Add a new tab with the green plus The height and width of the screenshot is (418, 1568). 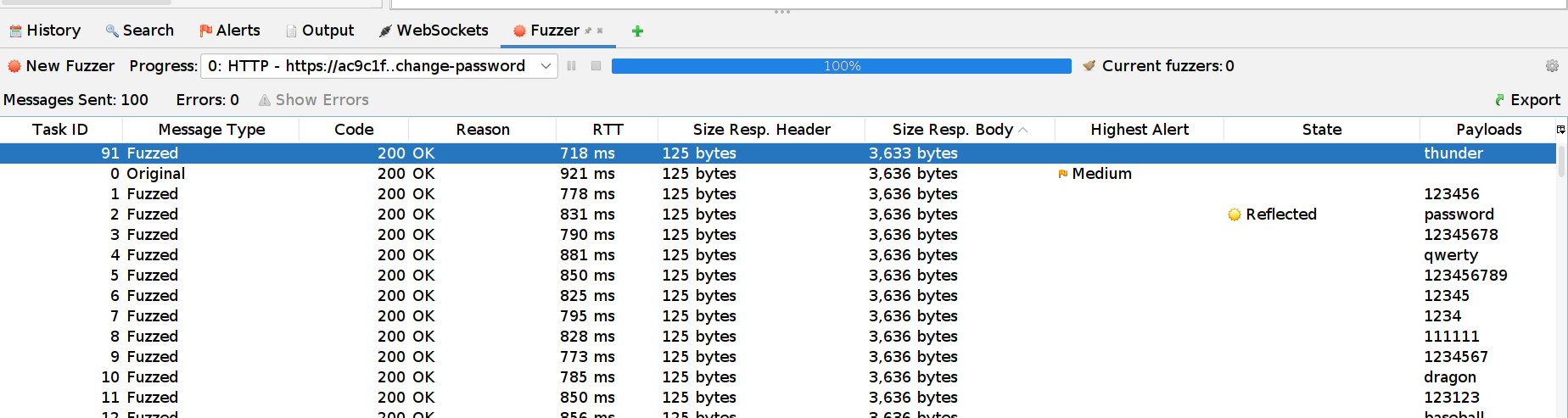(637, 31)
